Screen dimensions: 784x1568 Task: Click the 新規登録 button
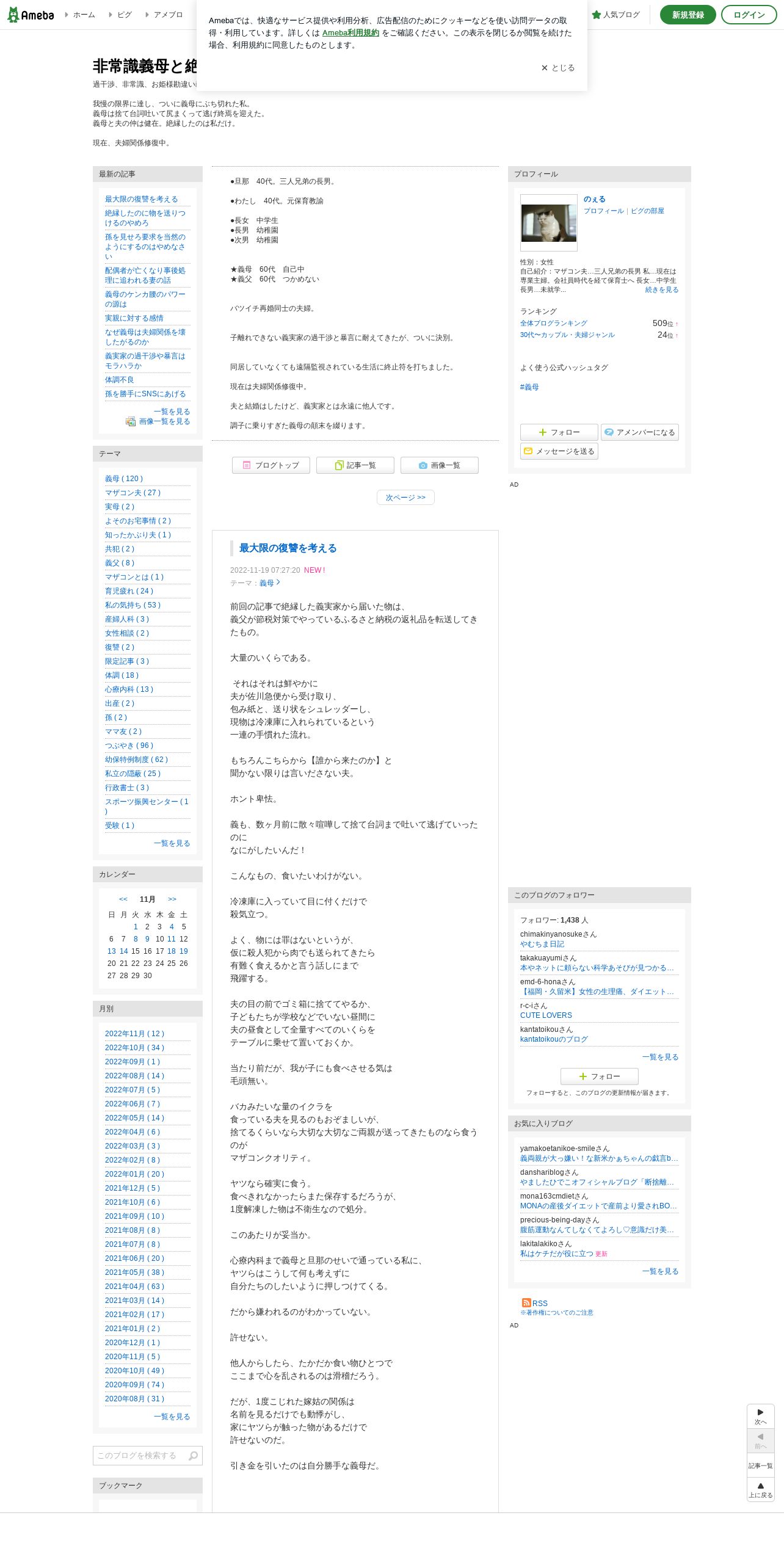coord(688,15)
